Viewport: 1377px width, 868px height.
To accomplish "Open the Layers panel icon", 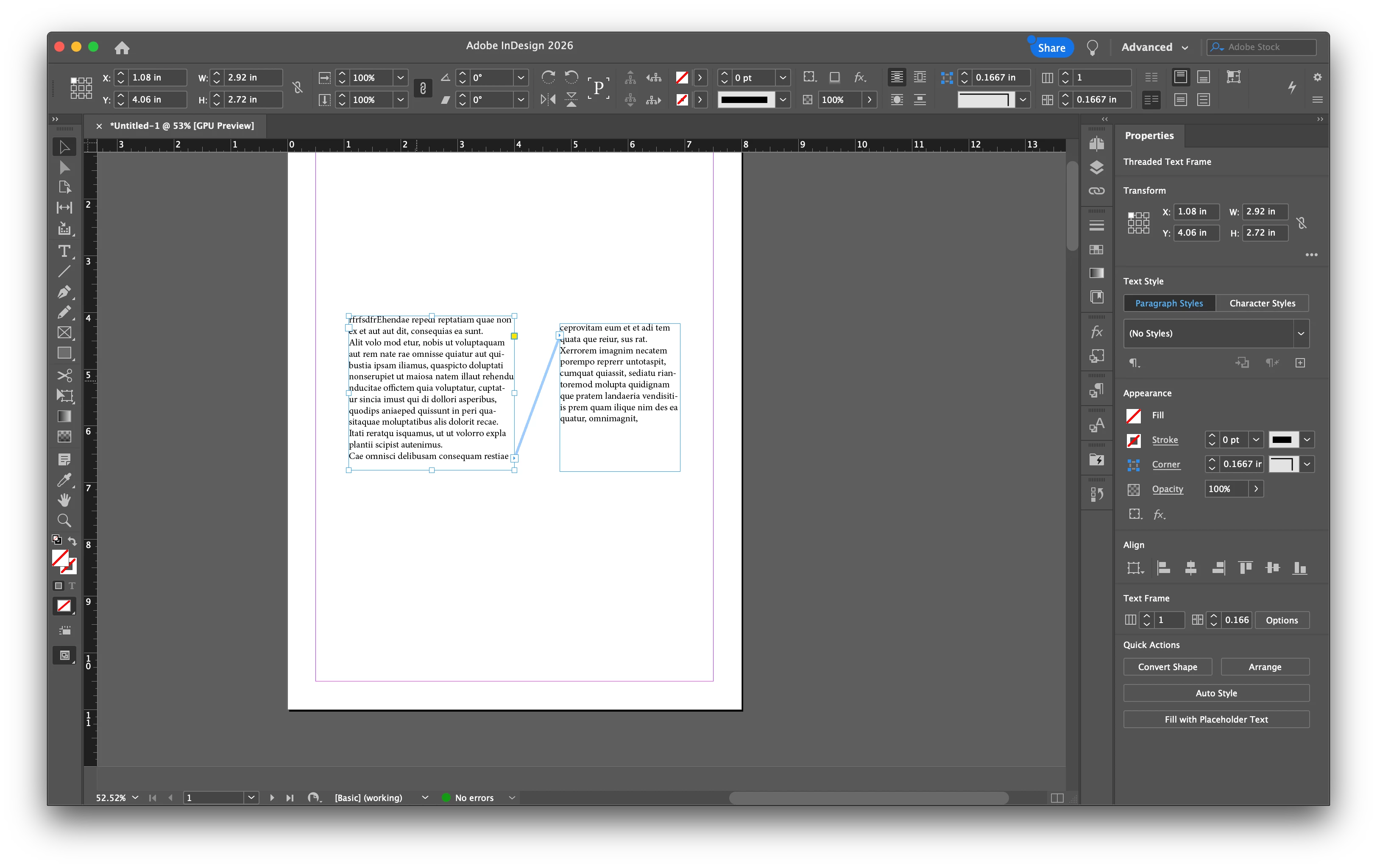I will [x=1096, y=167].
